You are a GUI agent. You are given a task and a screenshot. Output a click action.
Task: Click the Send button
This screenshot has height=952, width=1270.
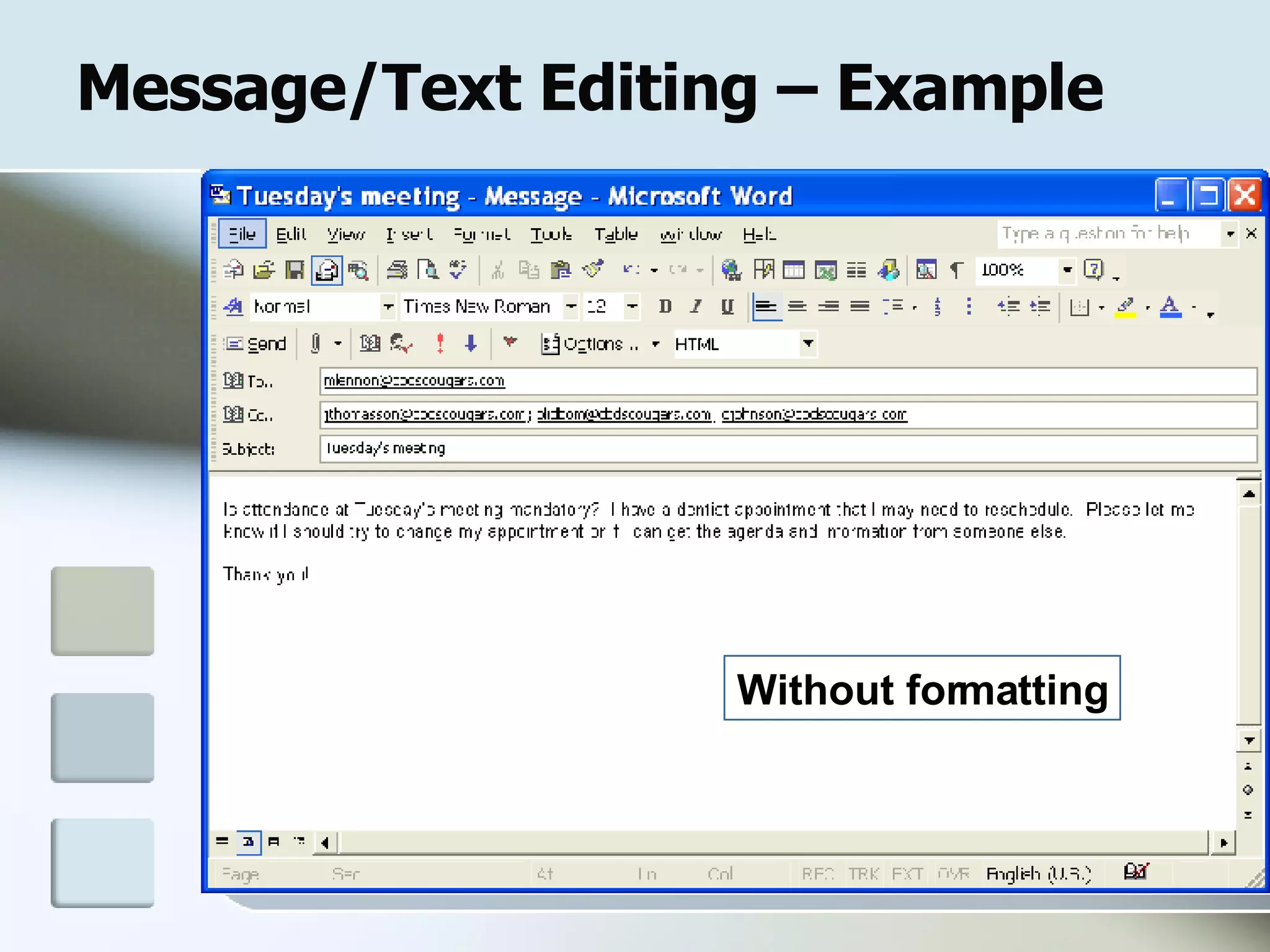point(255,343)
